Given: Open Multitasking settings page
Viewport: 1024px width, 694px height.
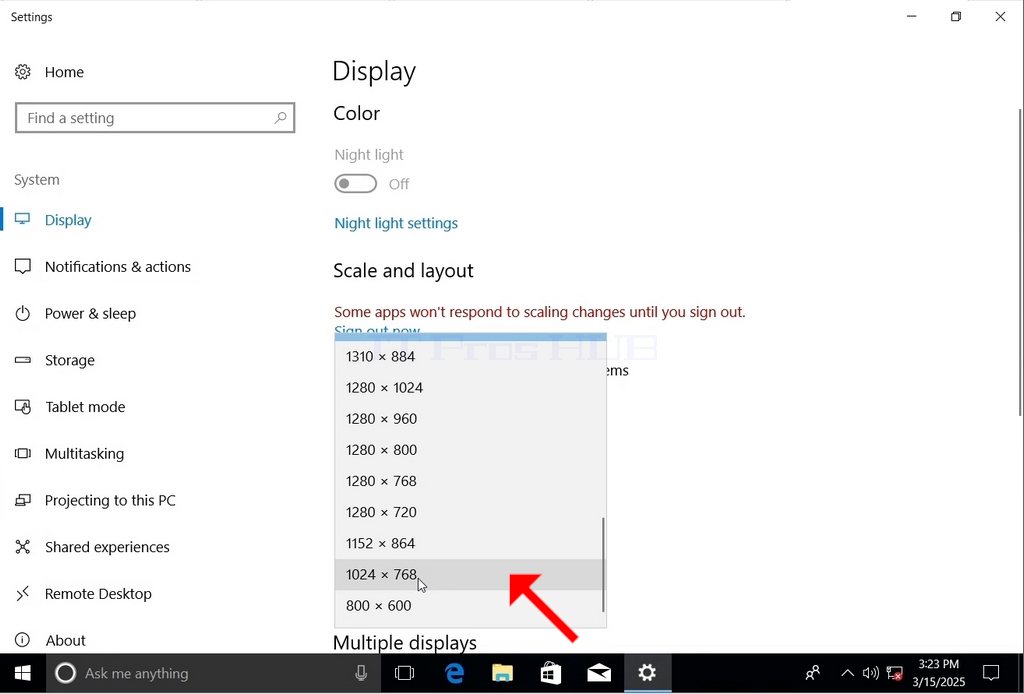Looking at the screenshot, I should pyautogui.click(x=84, y=454).
